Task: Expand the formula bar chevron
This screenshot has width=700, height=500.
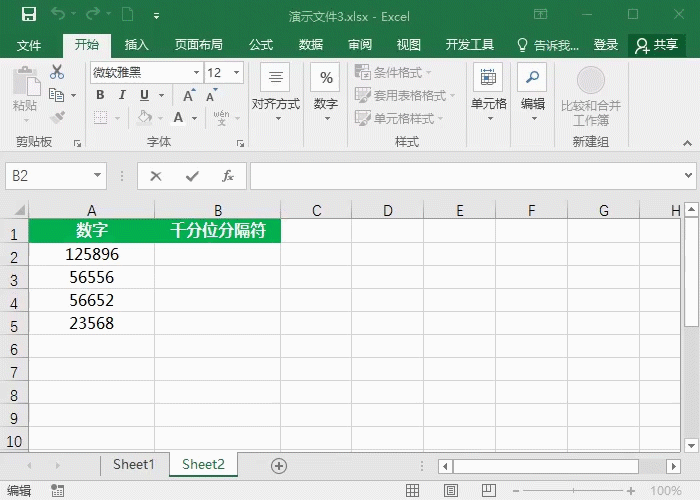Action: tap(688, 175)
